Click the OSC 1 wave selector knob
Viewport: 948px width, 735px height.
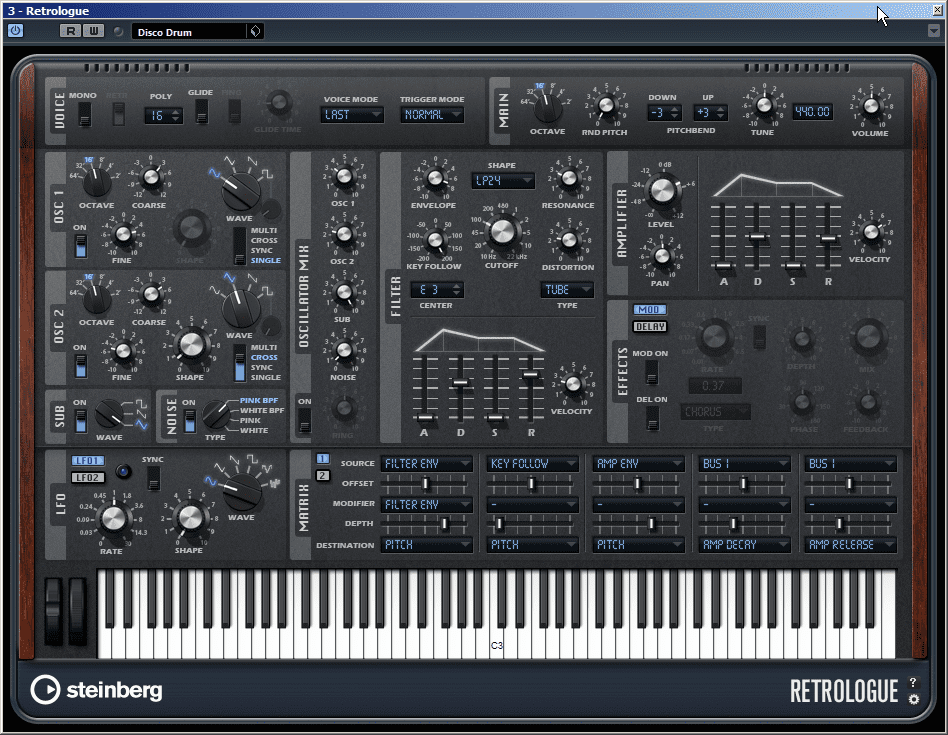(240, 190)
